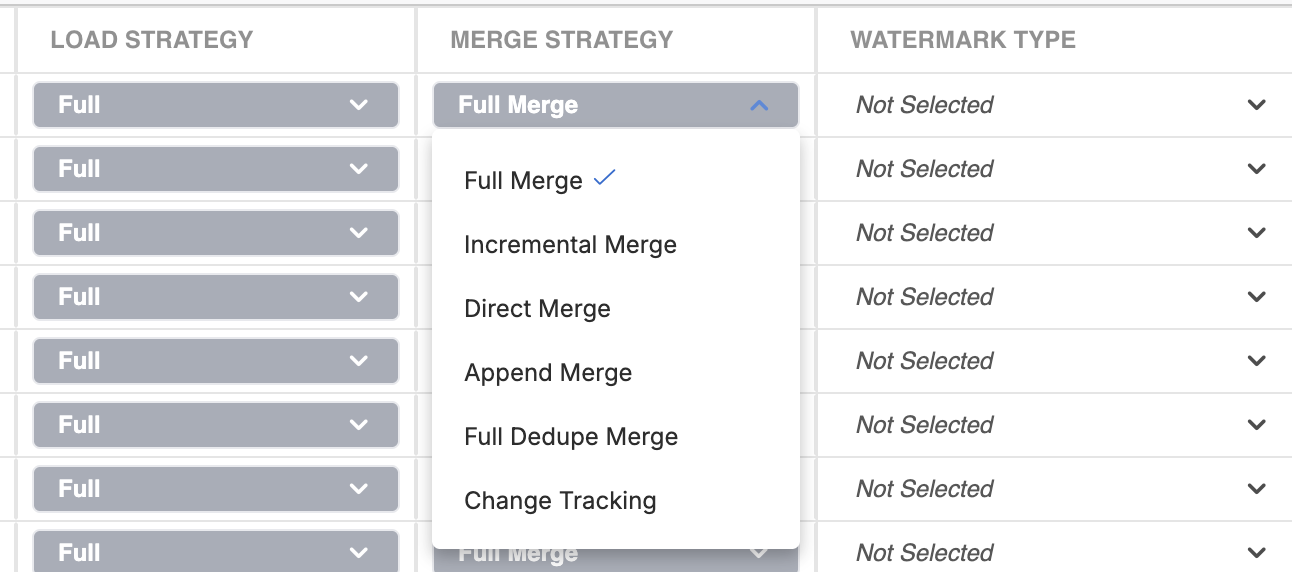The width and height of the screenshot is (1292, 572).
Task: Select the checked Full Merge option
Action: tap(524, 181)
